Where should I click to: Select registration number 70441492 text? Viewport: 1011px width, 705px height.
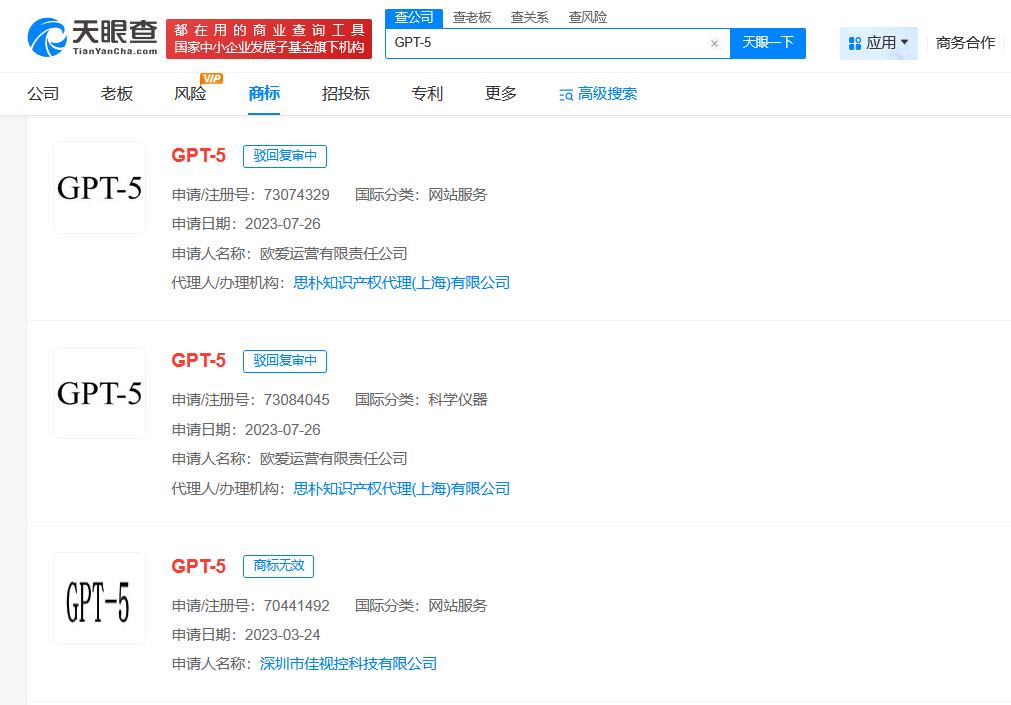[x=297, y=606]
